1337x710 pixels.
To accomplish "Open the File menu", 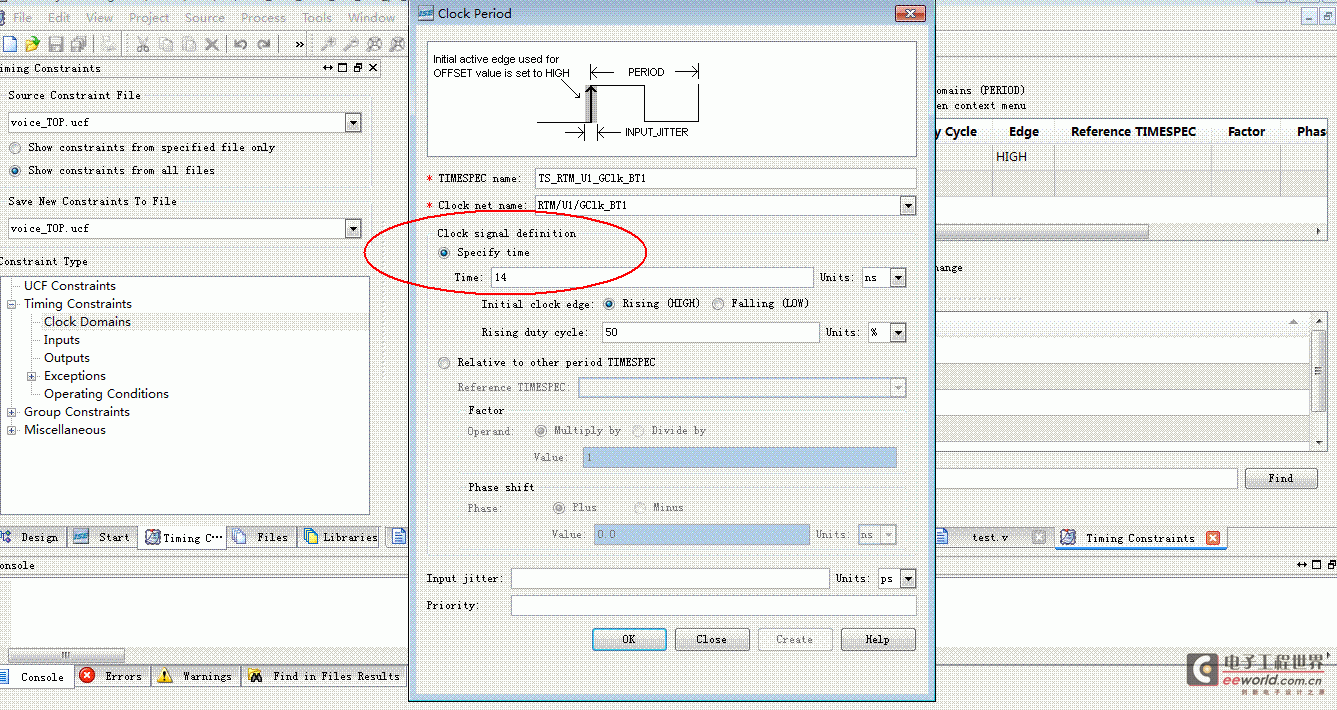I will point(22,17).
